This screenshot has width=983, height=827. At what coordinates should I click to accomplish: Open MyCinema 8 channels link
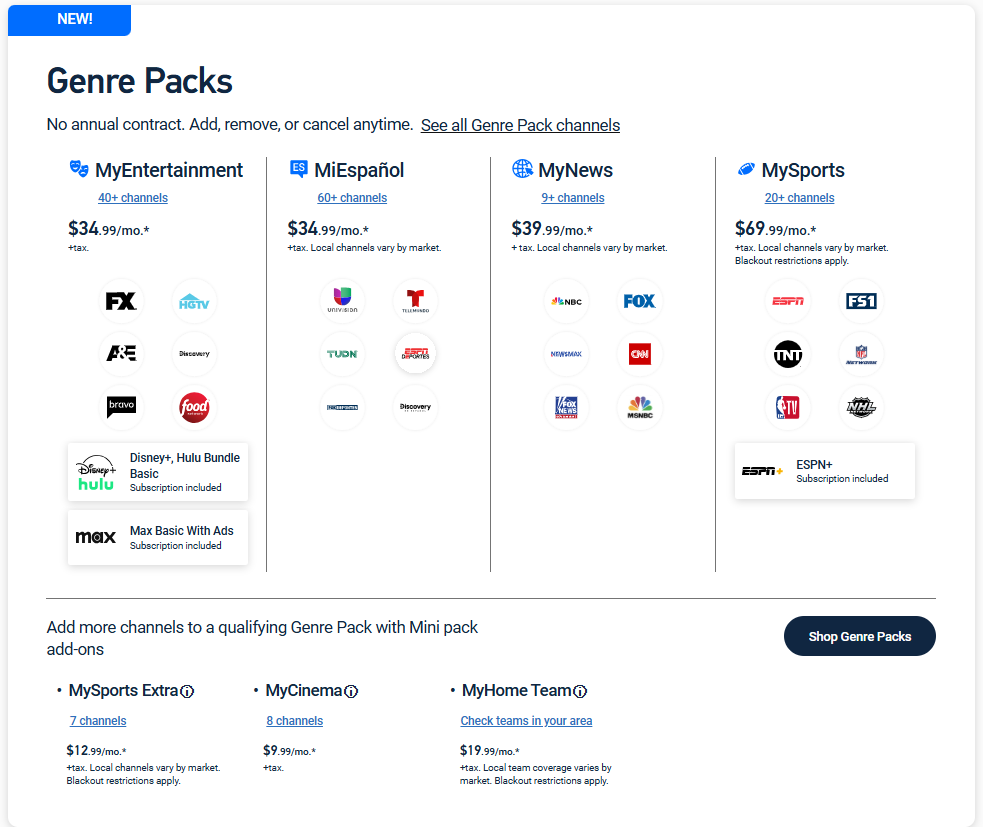(x=295, y=720)
